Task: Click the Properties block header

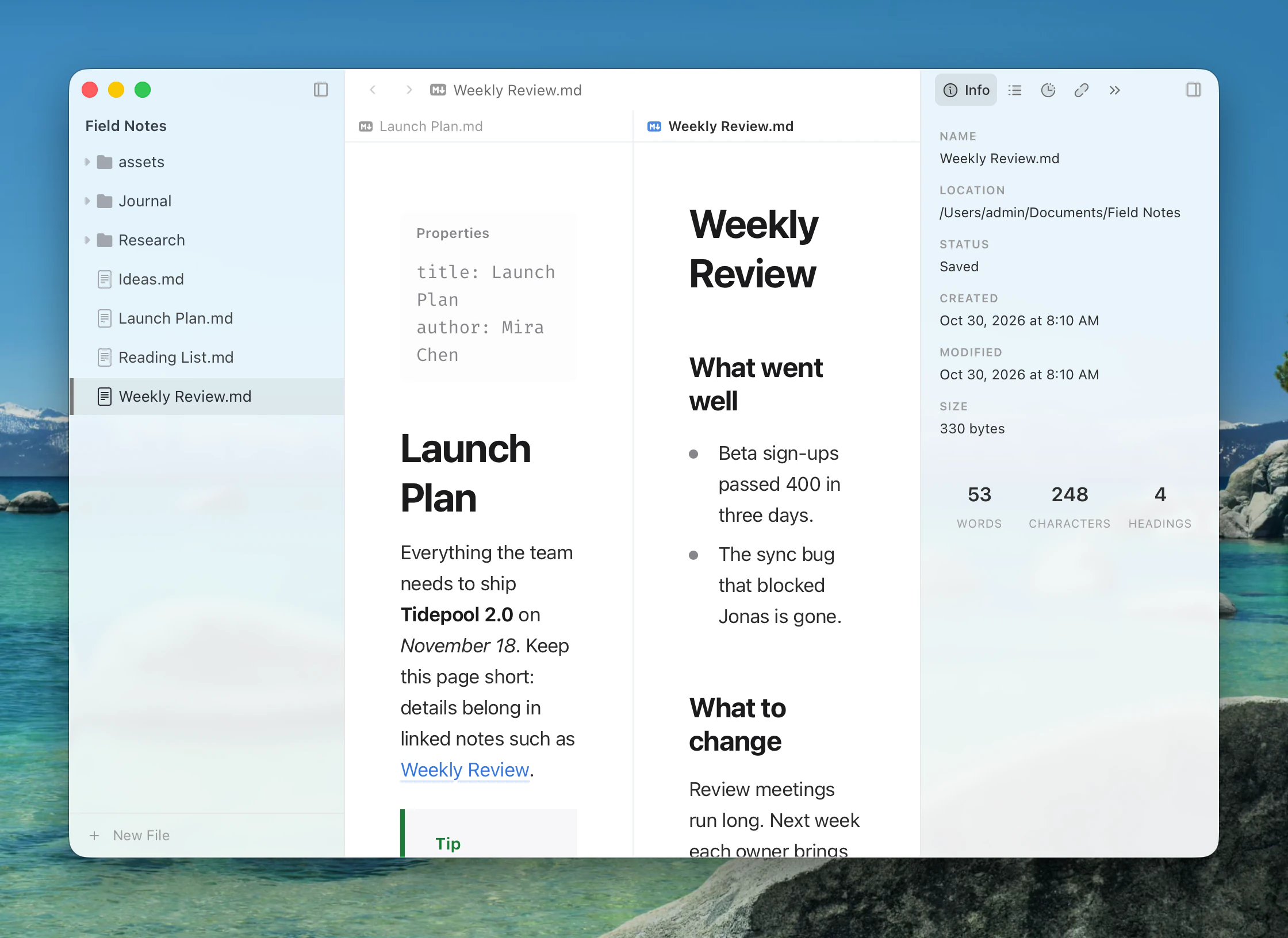Action: [453, 233]
